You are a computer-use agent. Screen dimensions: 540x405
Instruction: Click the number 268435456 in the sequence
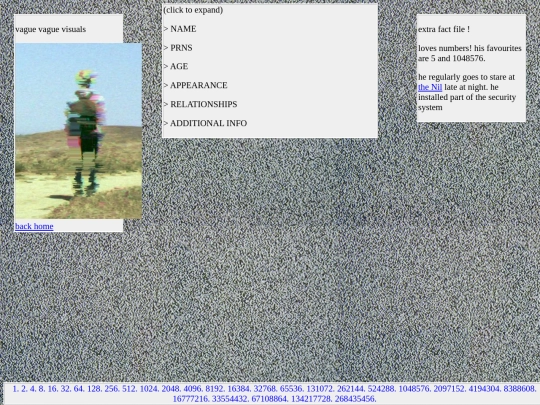pyautogui.click(x=355, y=399)
